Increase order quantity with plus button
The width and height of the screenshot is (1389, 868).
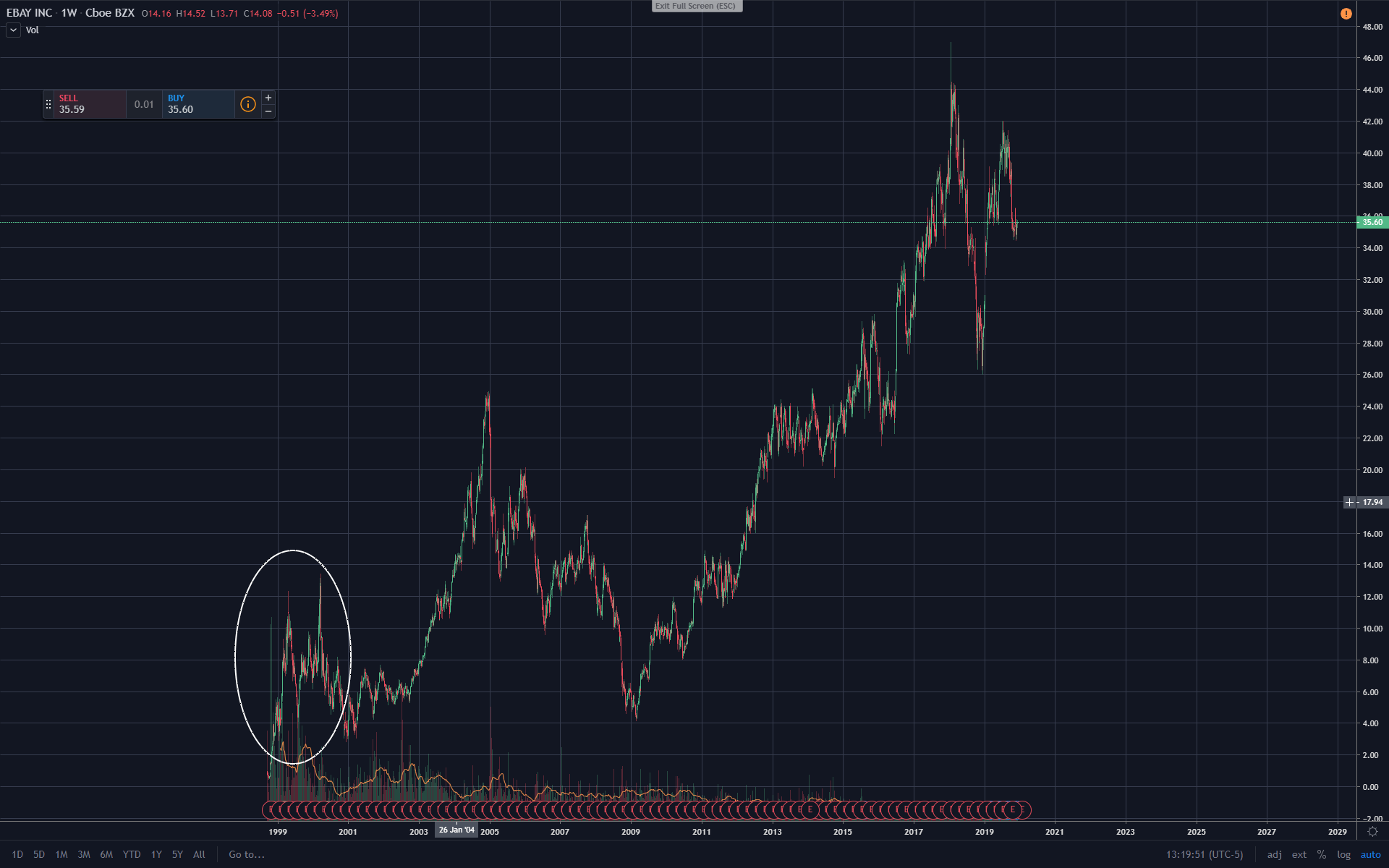tap(268, 98)
